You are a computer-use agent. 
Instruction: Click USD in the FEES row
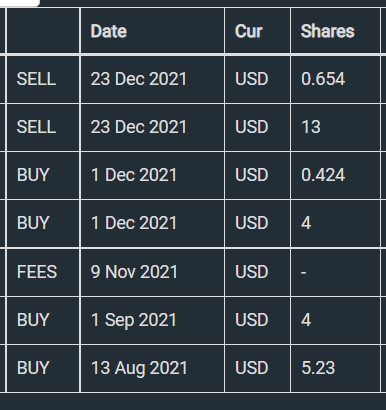click(x=252, y=272)
